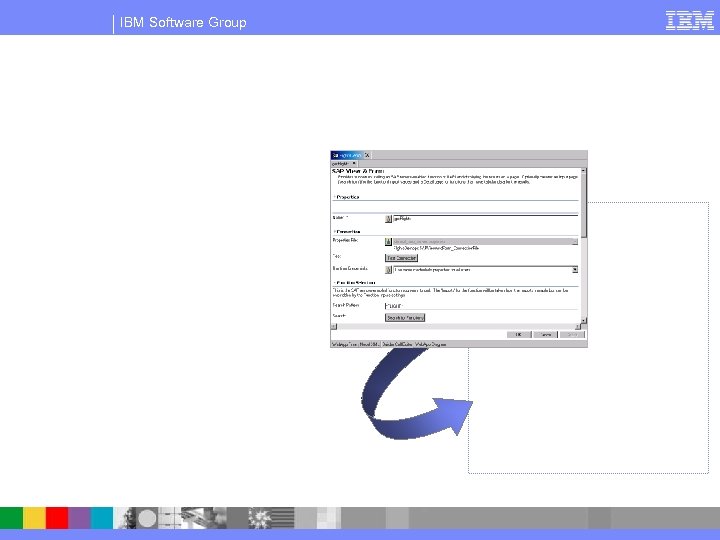Open the Runtime Credentials dropdown

pos(574,270)
